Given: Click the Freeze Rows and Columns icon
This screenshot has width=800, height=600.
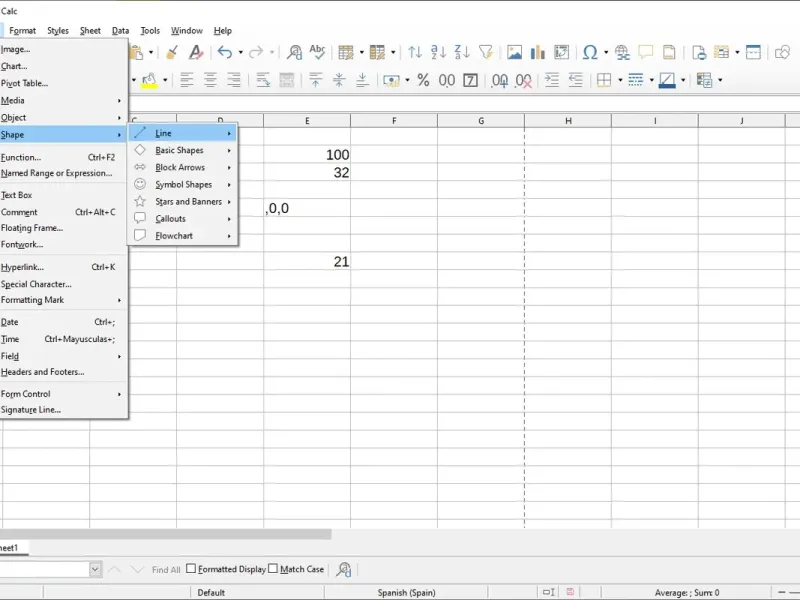Looking at the screenshot, I should click(x=753, y=52).
